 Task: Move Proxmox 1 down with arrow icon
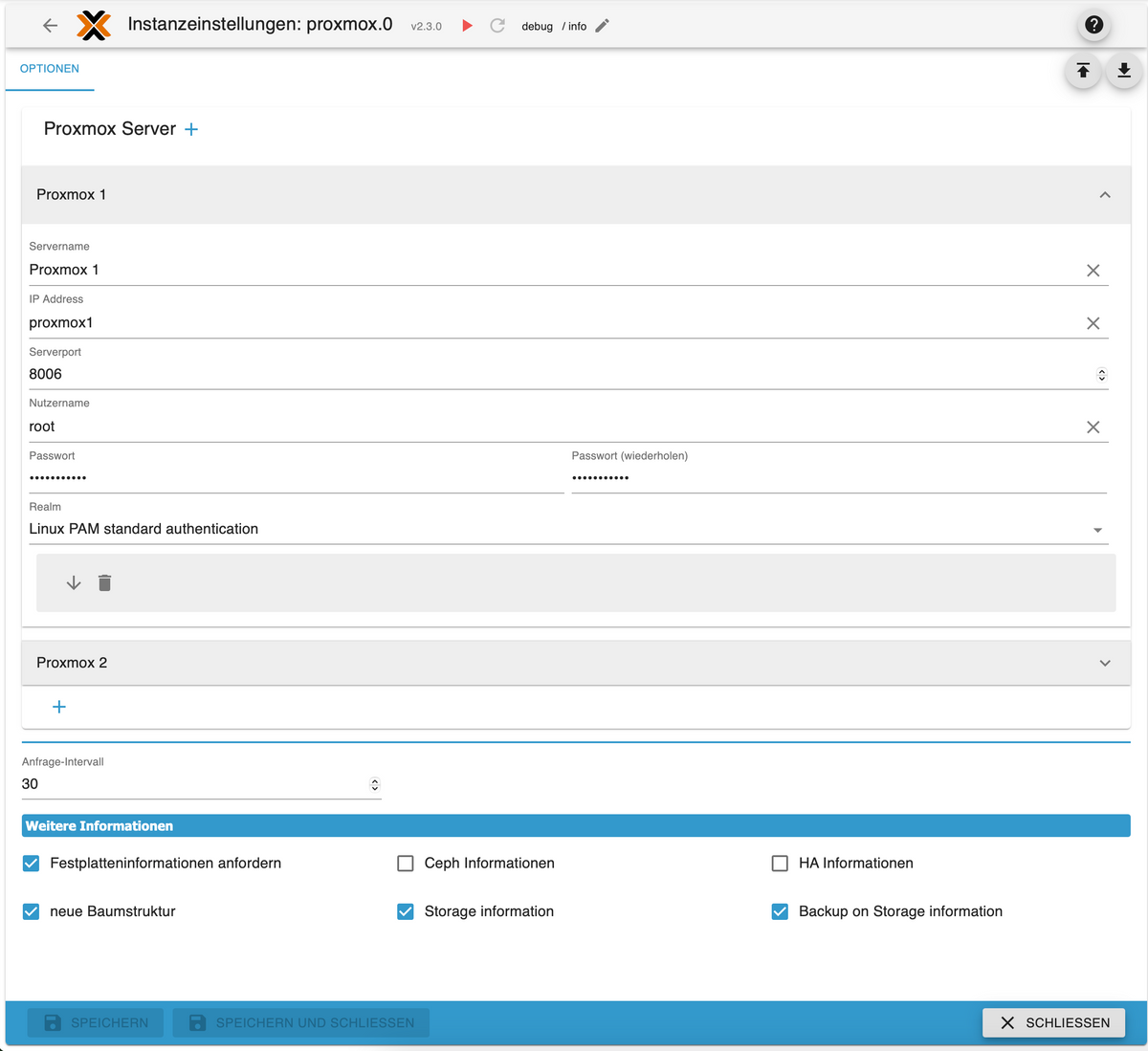(x=74, y=583)
